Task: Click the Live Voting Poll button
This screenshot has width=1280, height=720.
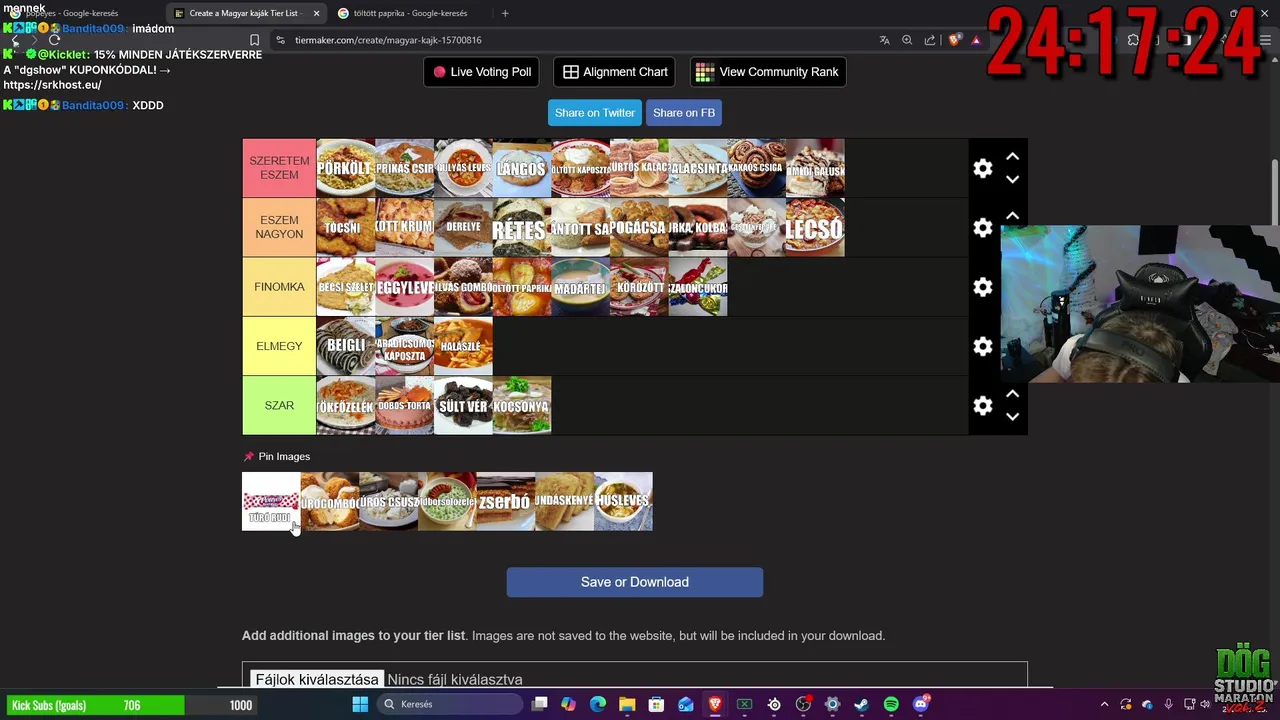Action: click(x=482, y=72)
